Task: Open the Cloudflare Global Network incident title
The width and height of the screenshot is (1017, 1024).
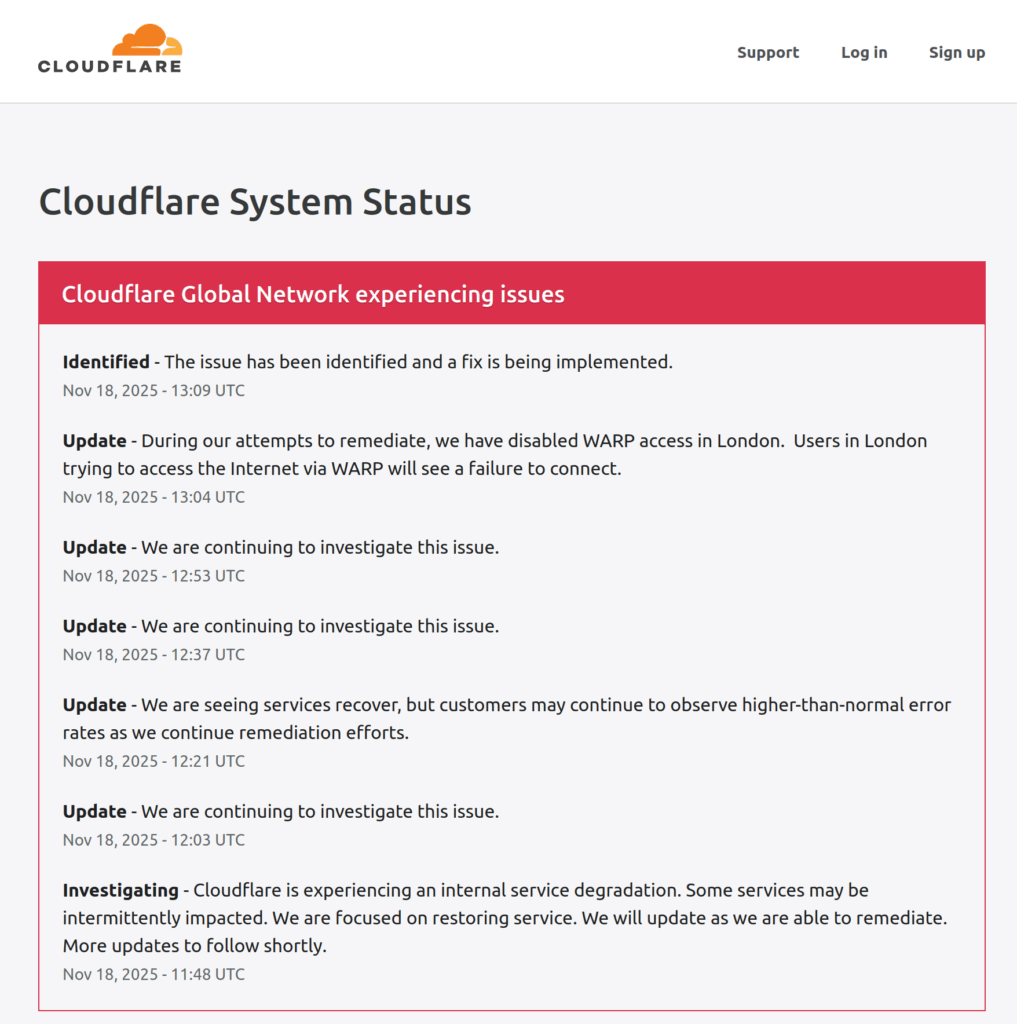Action: tap(313, 294)
